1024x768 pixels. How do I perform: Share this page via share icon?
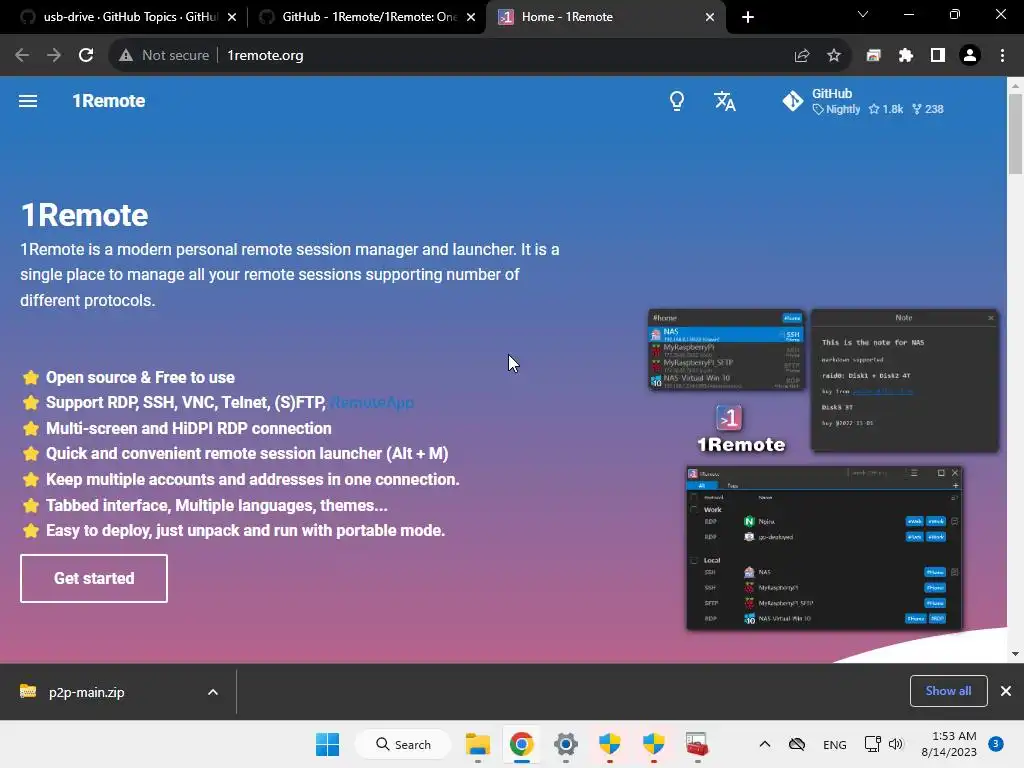click(802, 56)
